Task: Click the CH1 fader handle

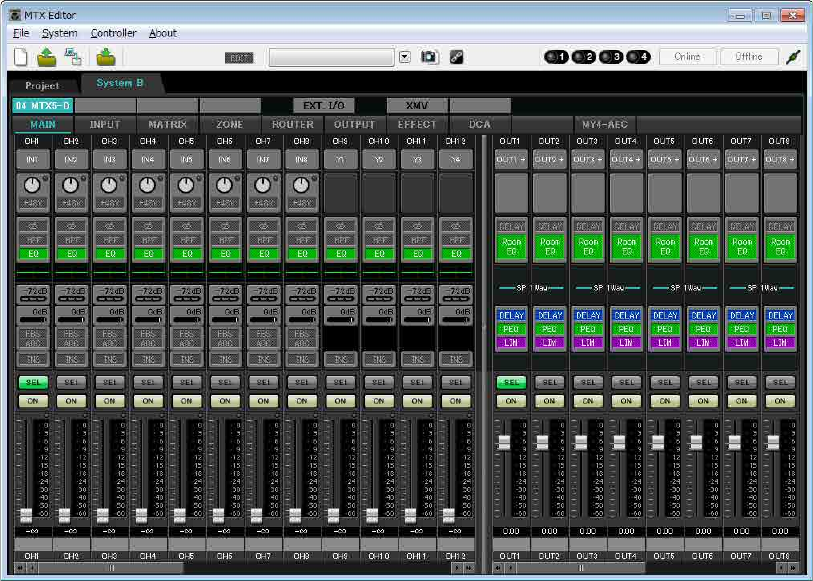Action: tap(26, 515)
